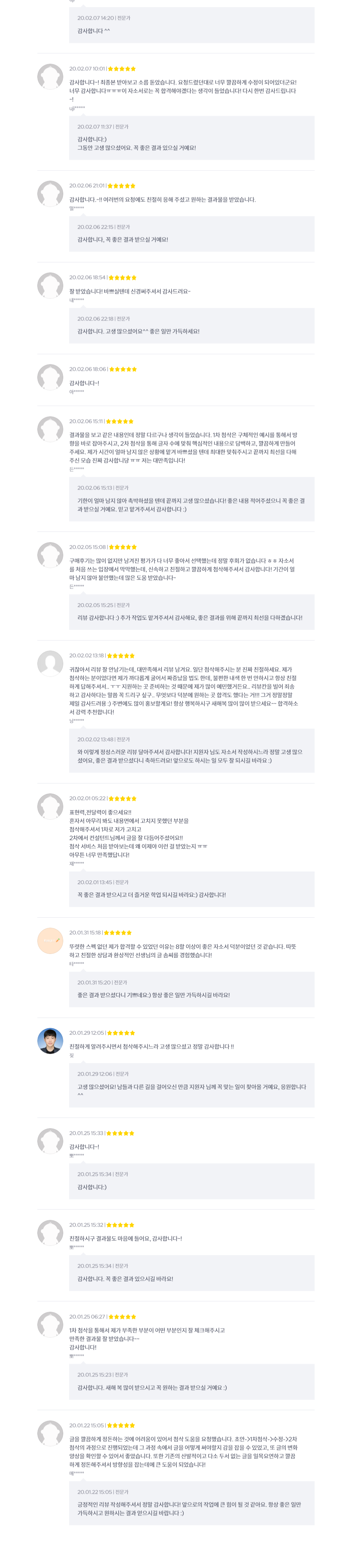Viewport: 349px width, 1568px height.
Task: Click the avatar on the 20.02.02 13:18 review
Action: pos(50,664)
